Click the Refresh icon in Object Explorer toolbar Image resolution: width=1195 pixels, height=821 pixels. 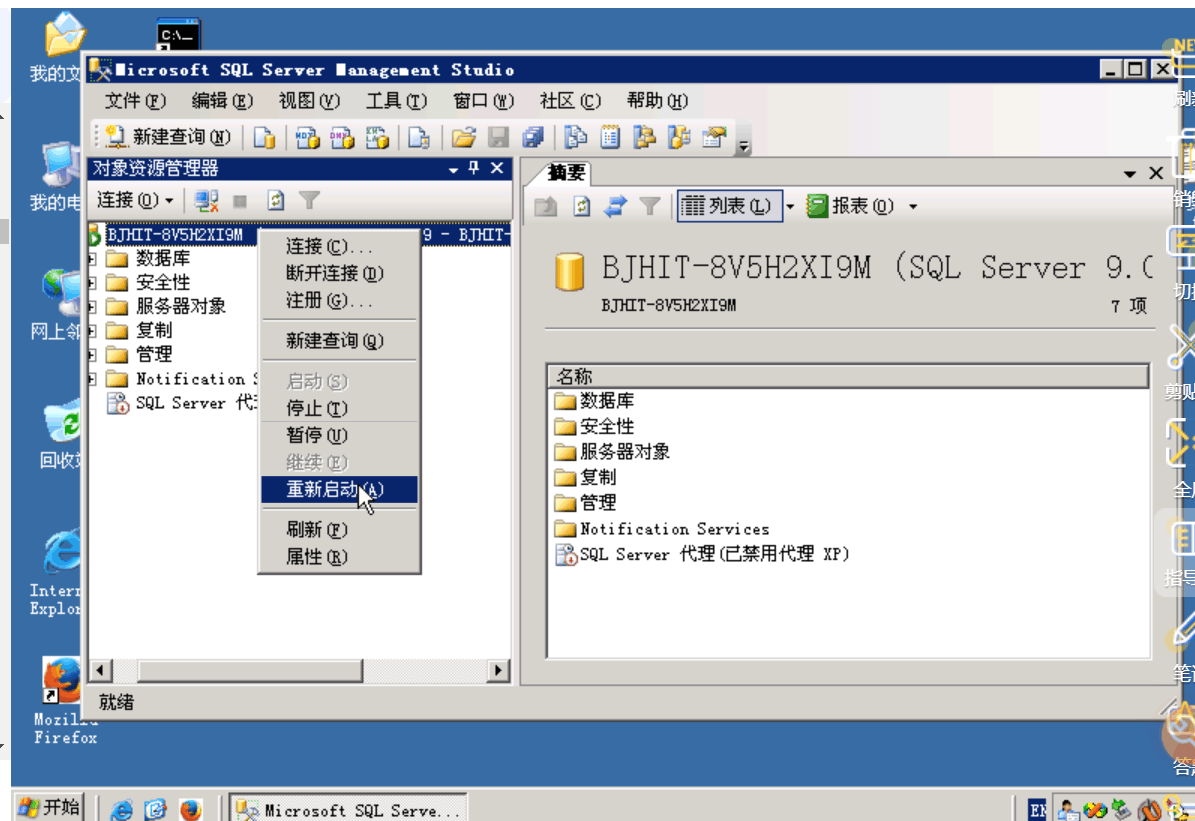[275, 201]
